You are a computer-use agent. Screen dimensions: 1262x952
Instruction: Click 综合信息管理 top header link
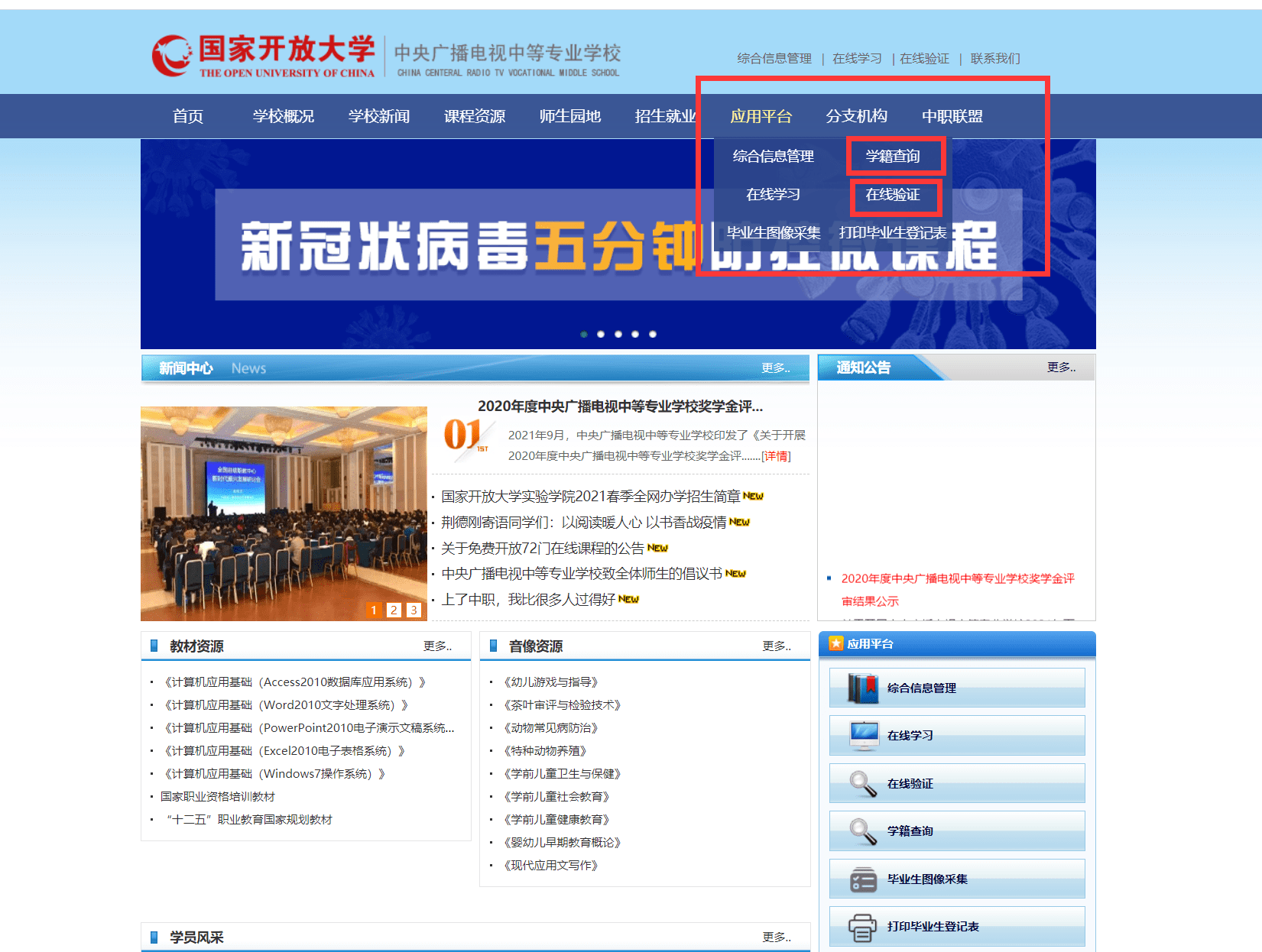coord(774,58)
